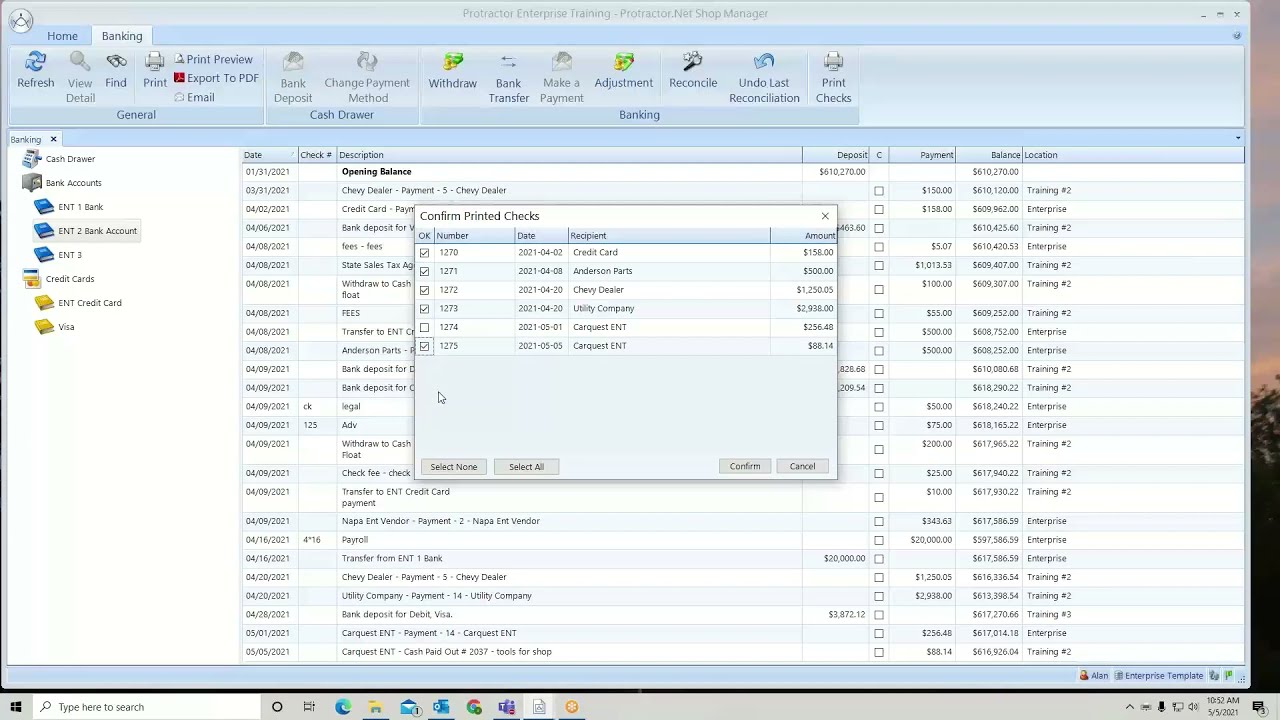Click Alan user in status bar

pos(1094,676)
